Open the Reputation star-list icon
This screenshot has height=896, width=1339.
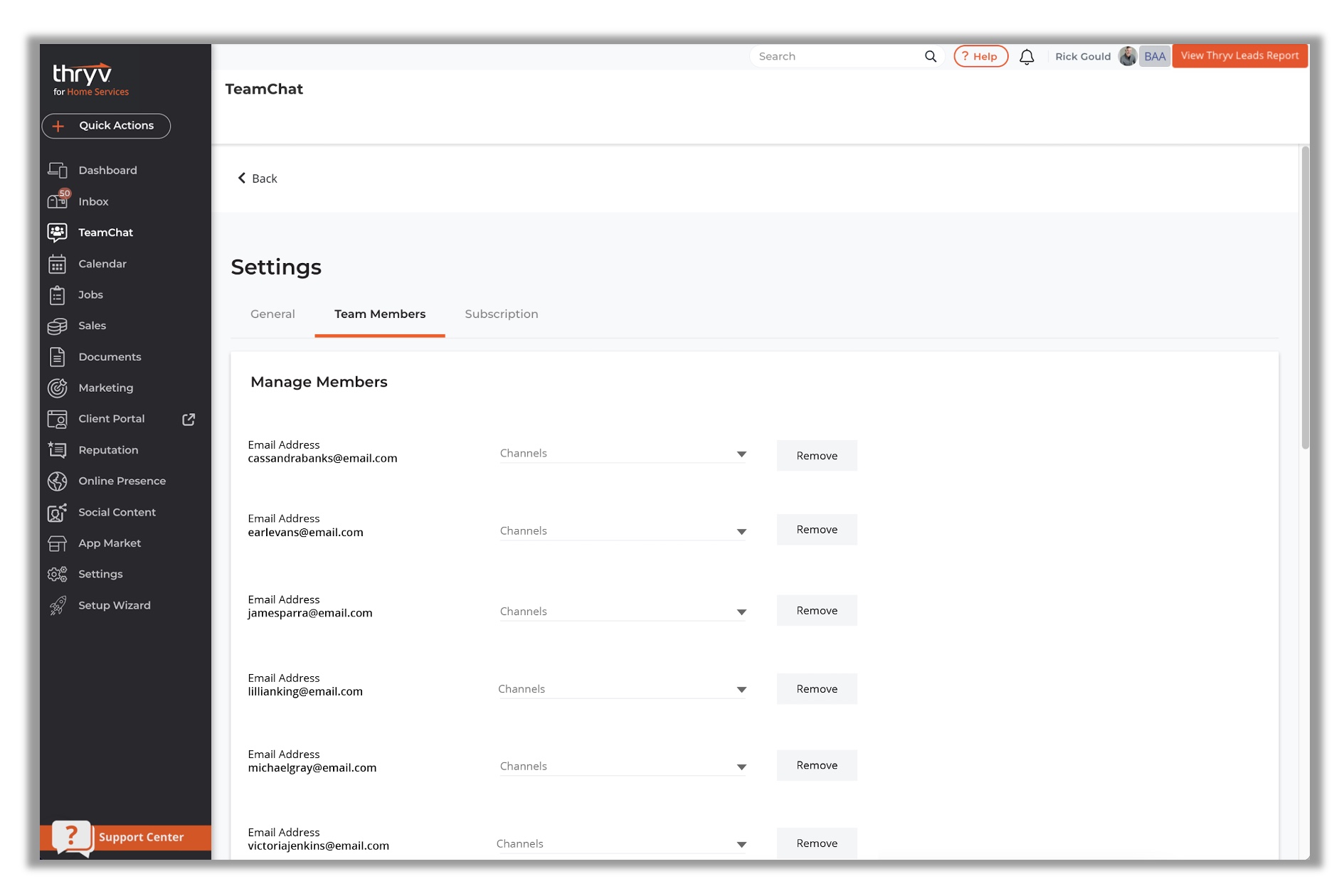click(x=57, y=449)
